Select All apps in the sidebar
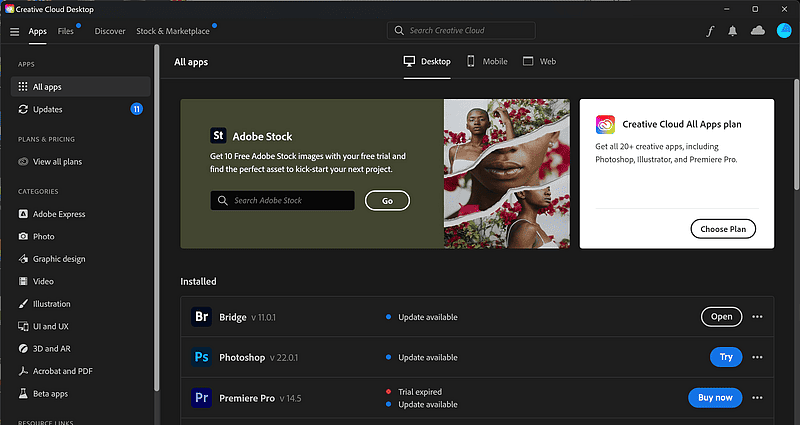 click(81, 87)
